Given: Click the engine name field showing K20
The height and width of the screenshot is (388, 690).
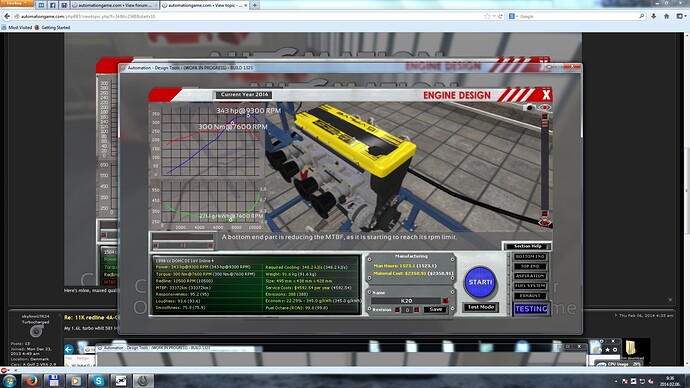Looking at the screenshot, I should (x=406, y=301).
